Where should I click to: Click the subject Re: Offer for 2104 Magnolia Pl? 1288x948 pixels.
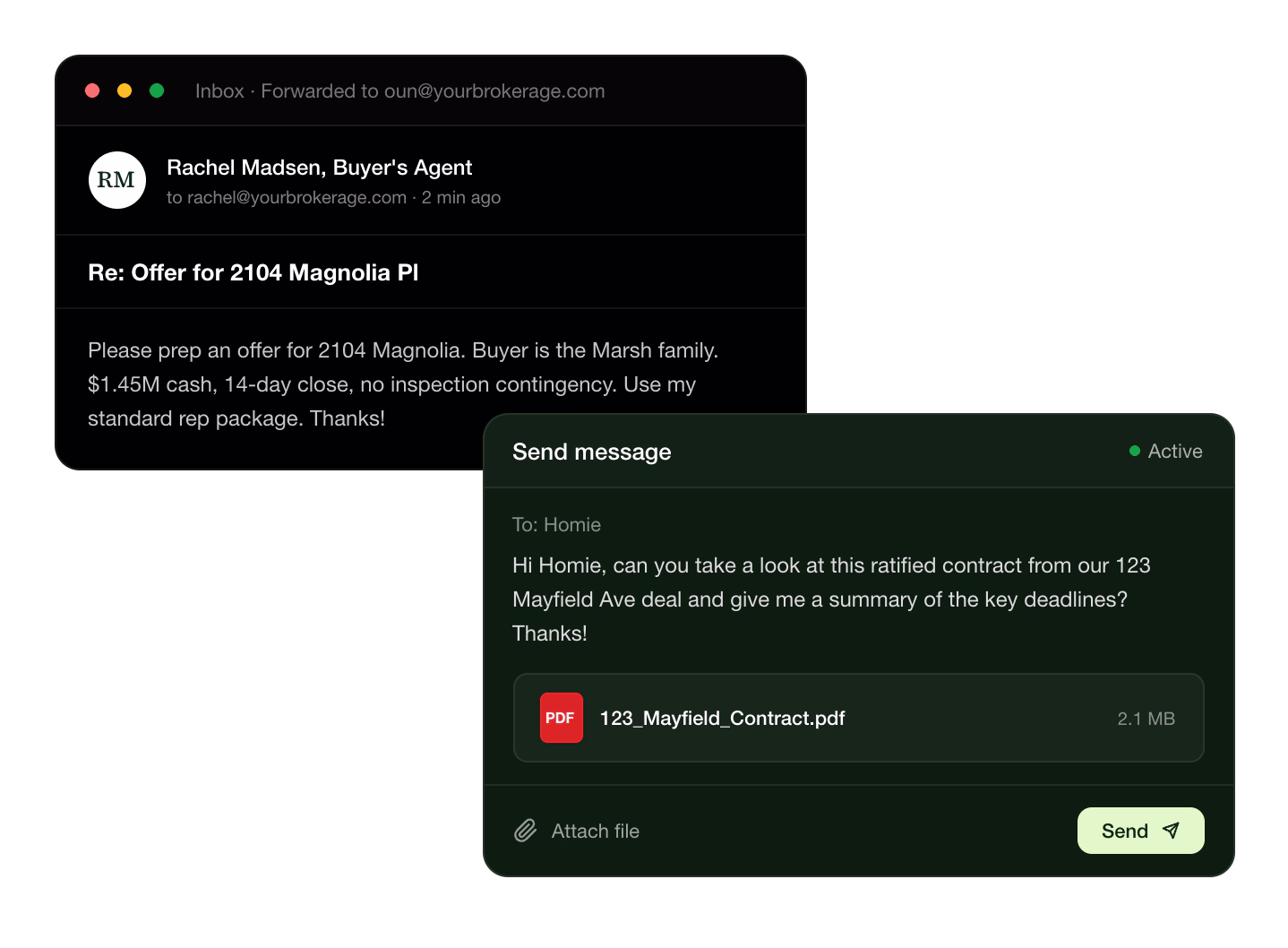253,272
